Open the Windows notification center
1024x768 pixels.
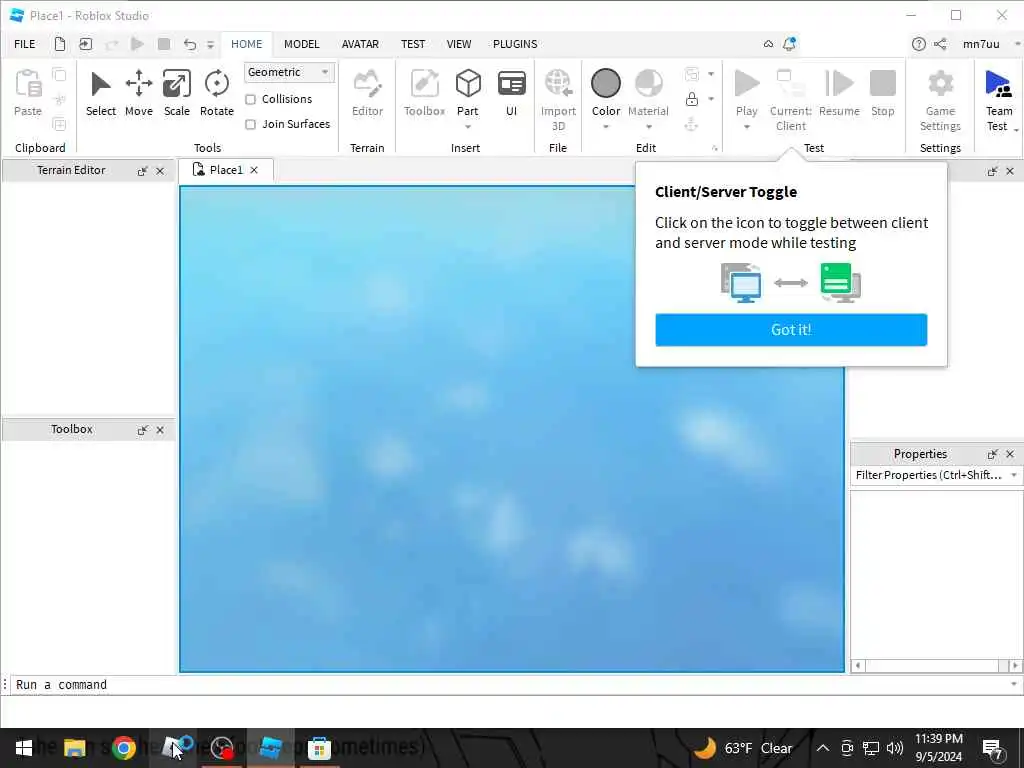point(993,748)
